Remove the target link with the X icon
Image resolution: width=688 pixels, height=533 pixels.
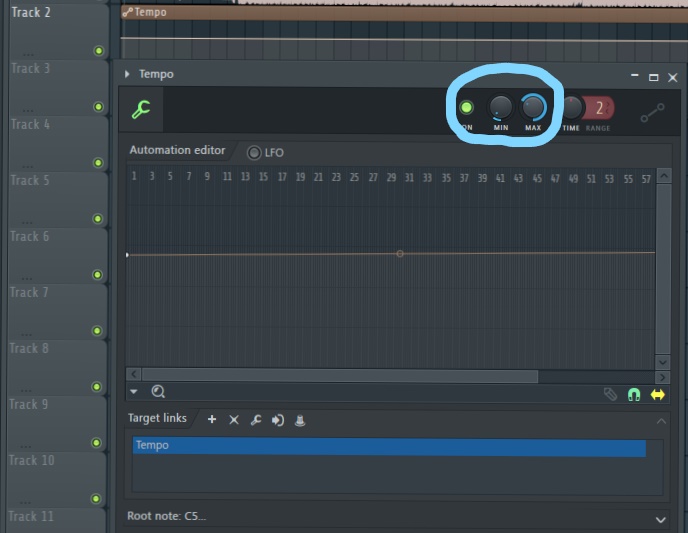click(234, 420)
